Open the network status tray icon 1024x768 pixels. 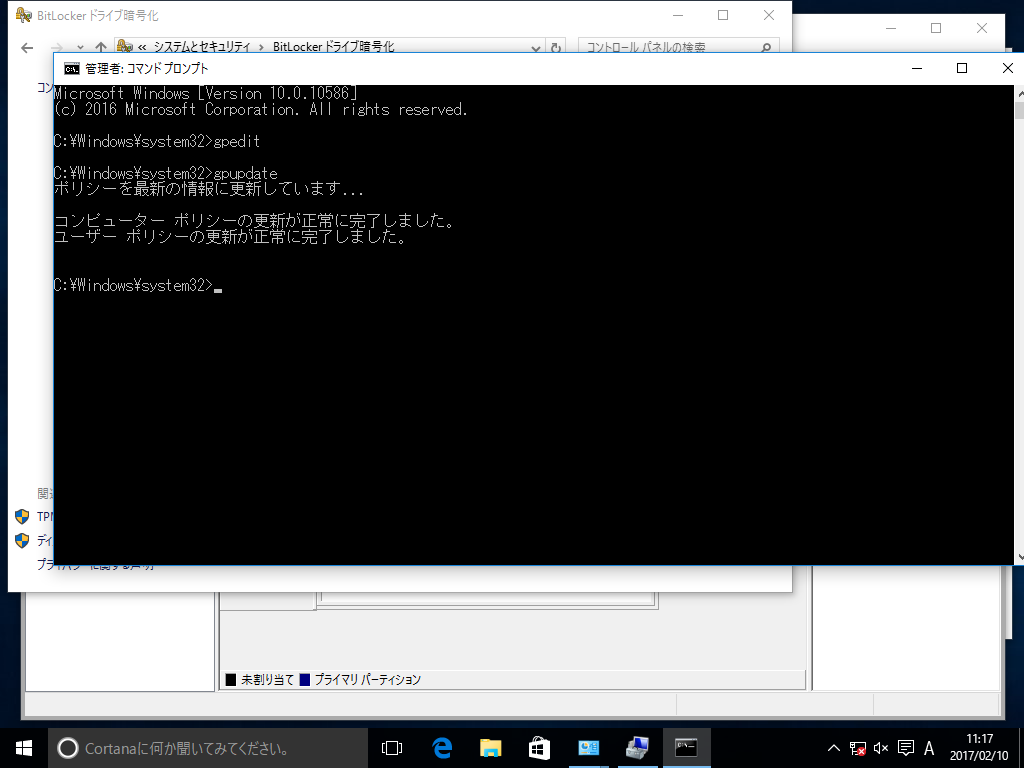[857, 748]
